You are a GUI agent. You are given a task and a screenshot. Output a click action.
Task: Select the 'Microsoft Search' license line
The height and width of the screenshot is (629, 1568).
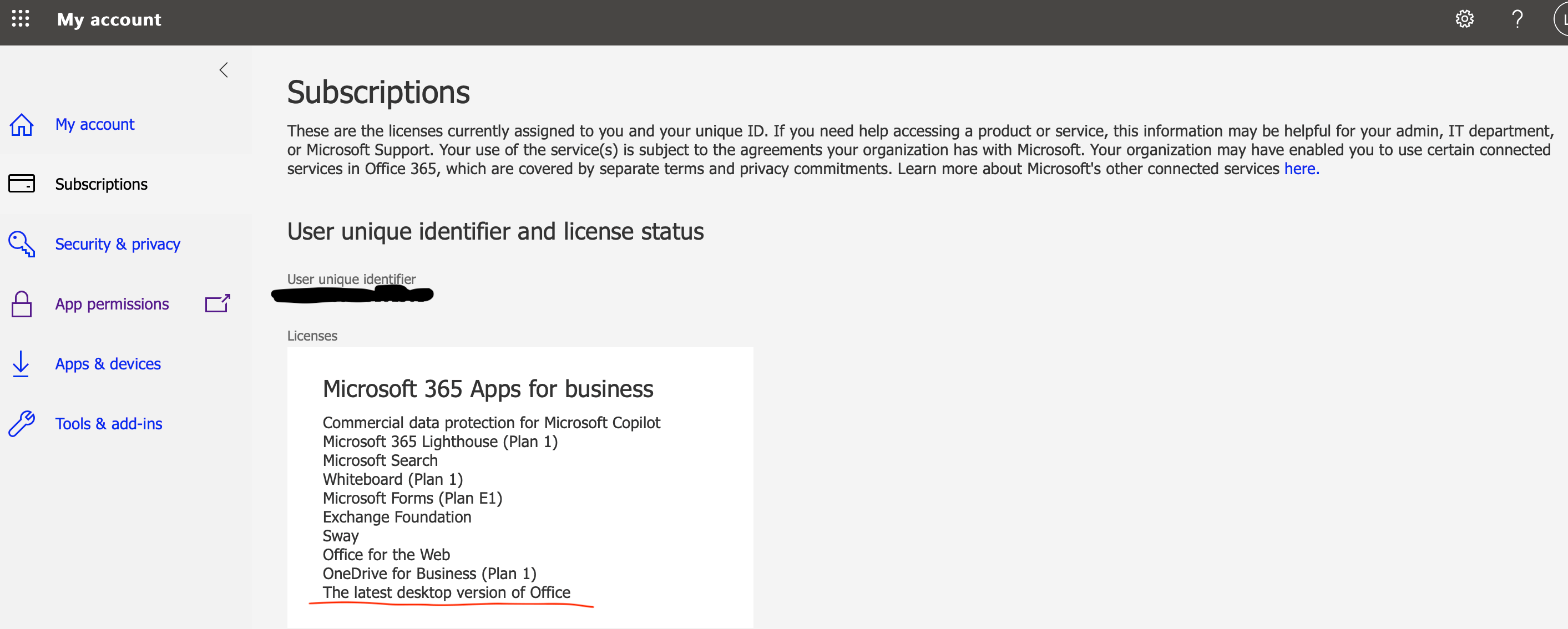pos(380,460)
